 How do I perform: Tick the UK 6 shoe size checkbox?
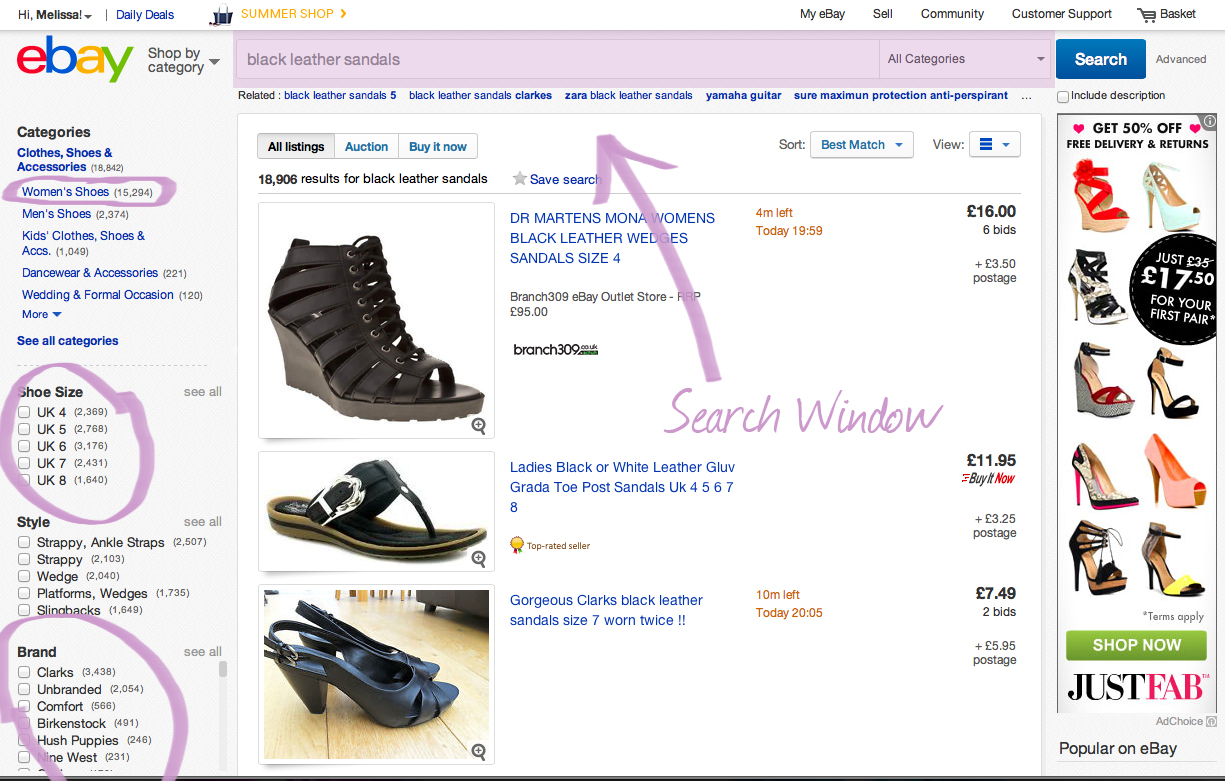(x=24, y=447)
